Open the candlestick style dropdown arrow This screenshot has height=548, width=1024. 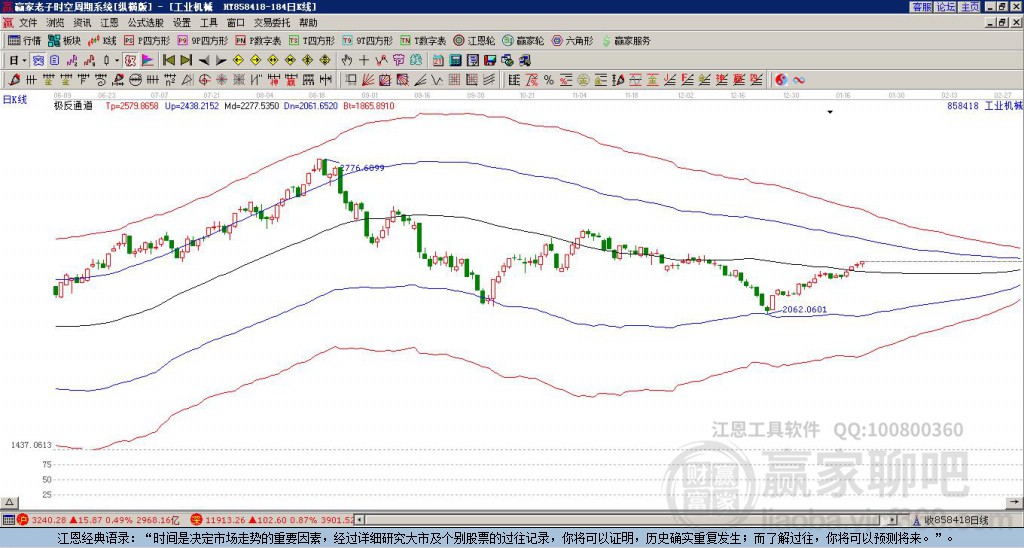point(117,61)
